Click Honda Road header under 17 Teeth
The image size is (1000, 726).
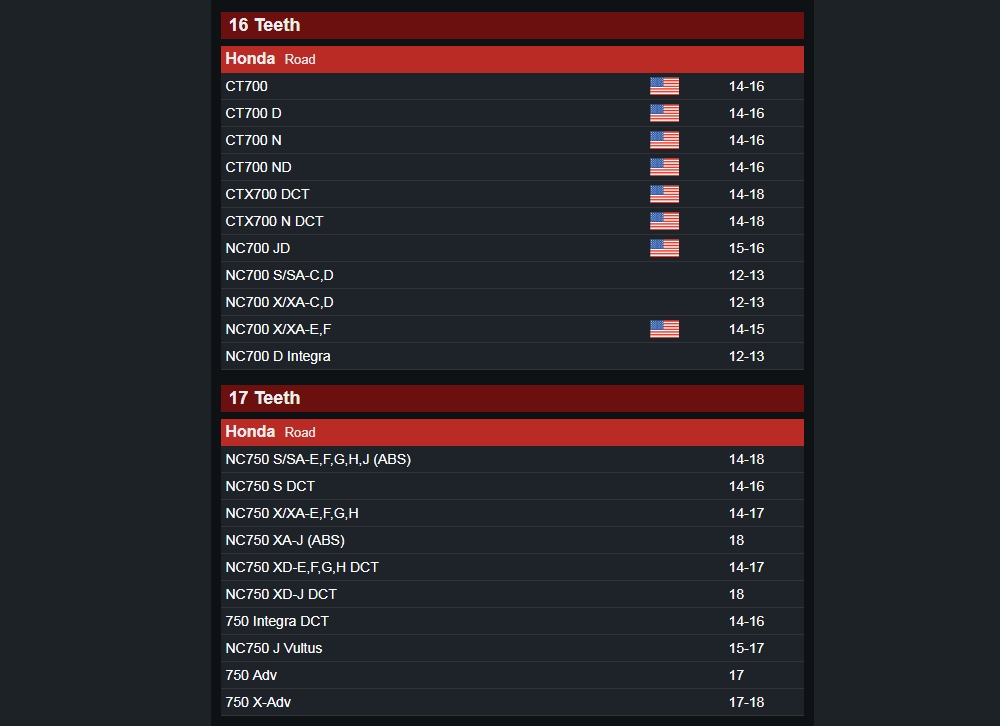(512, 433)
